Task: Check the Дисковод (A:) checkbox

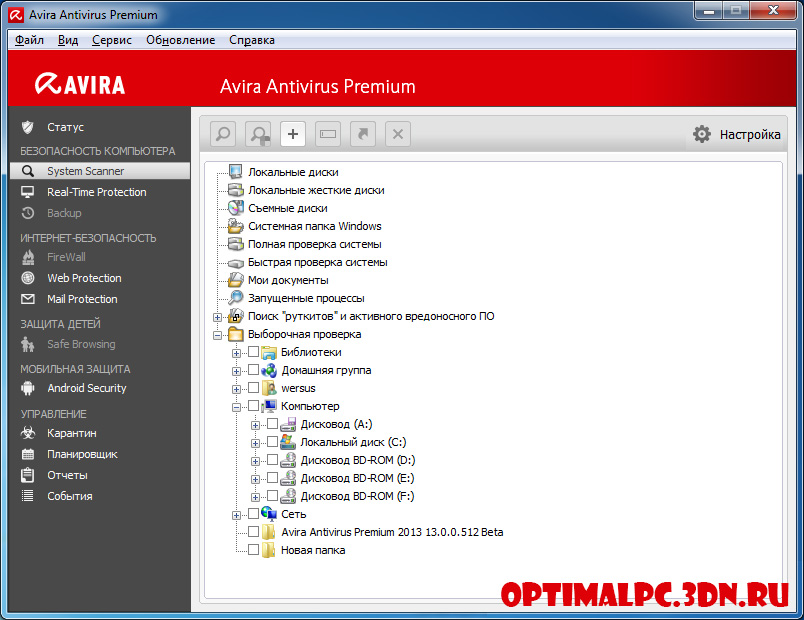Action: click(273, 424)
